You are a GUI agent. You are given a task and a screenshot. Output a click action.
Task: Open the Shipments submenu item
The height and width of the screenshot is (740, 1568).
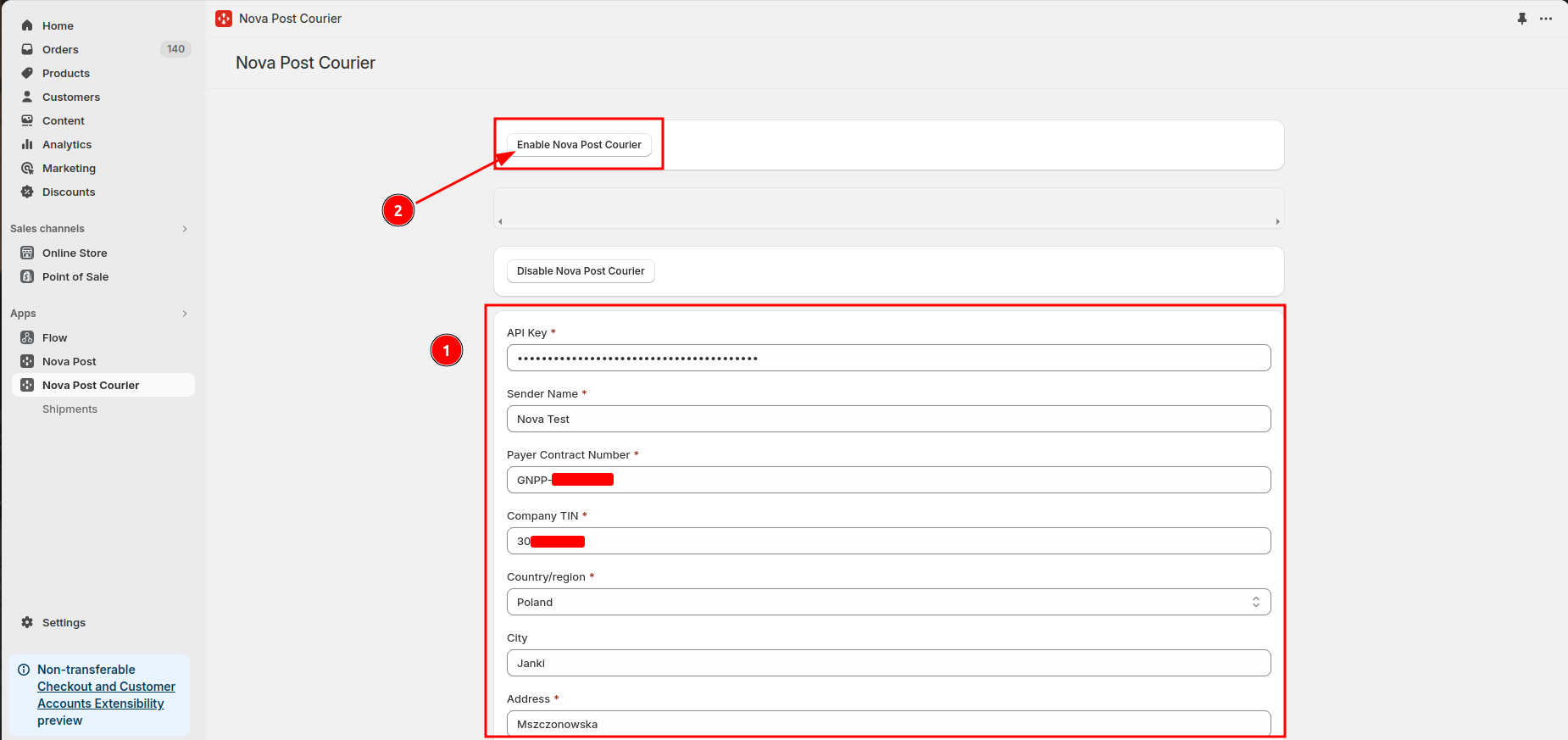[70, 409]
